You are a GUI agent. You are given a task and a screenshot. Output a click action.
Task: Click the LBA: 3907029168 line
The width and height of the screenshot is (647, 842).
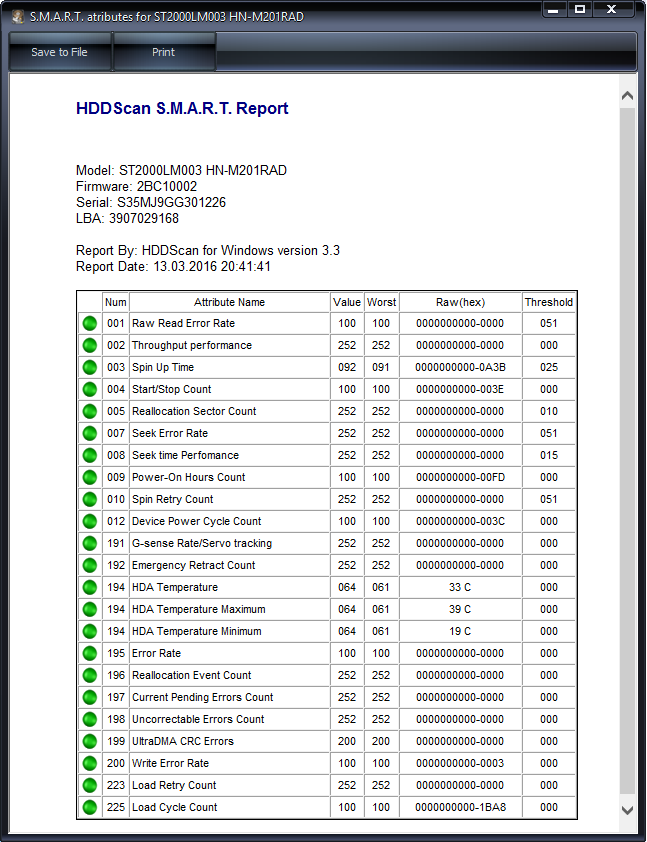point(127,219)
